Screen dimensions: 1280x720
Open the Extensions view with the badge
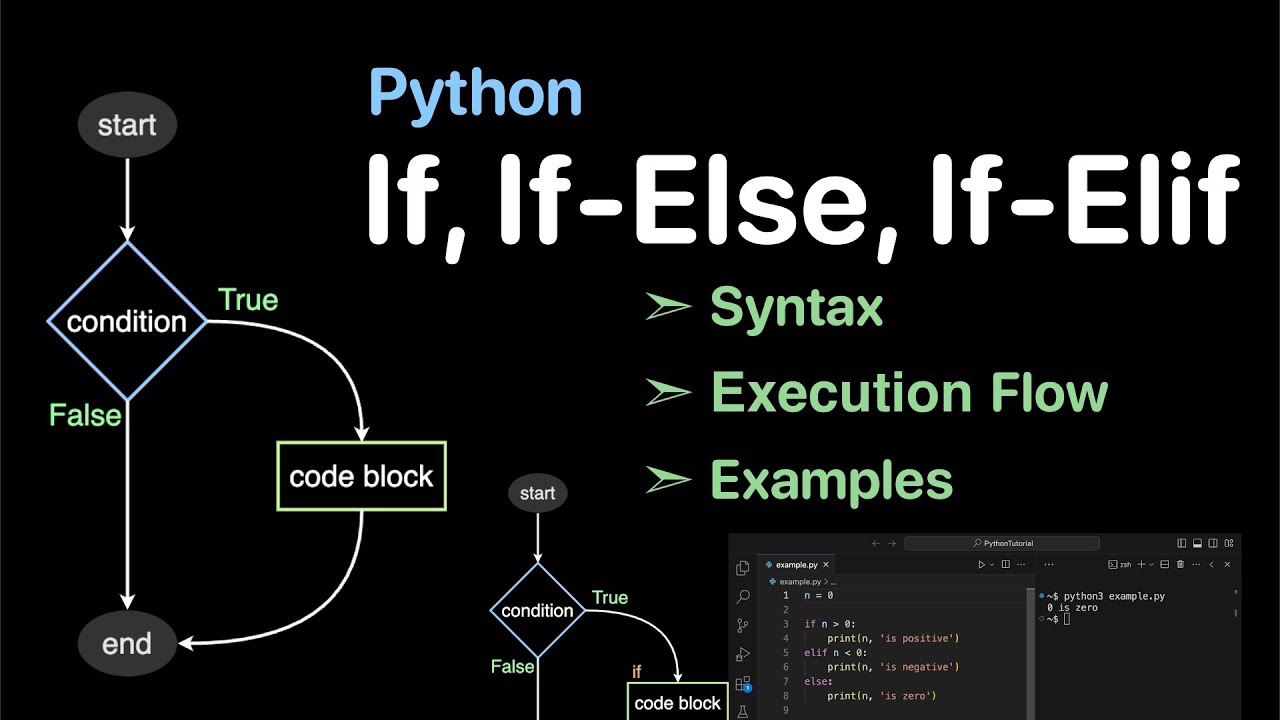[742, 684]
